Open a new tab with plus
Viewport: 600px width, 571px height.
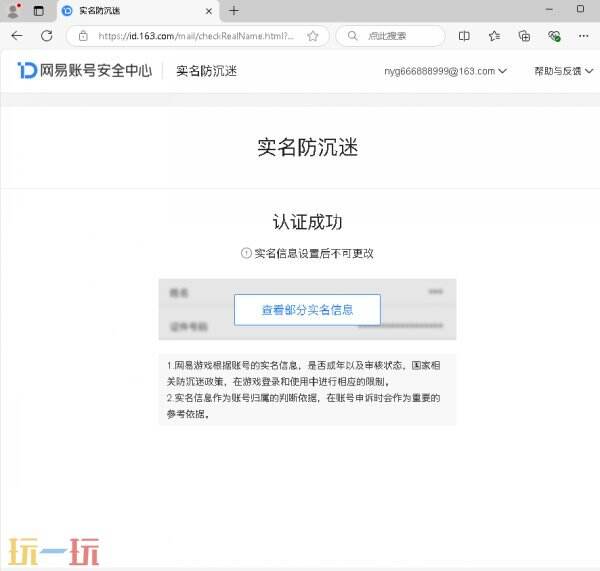(x=234, y=11)
